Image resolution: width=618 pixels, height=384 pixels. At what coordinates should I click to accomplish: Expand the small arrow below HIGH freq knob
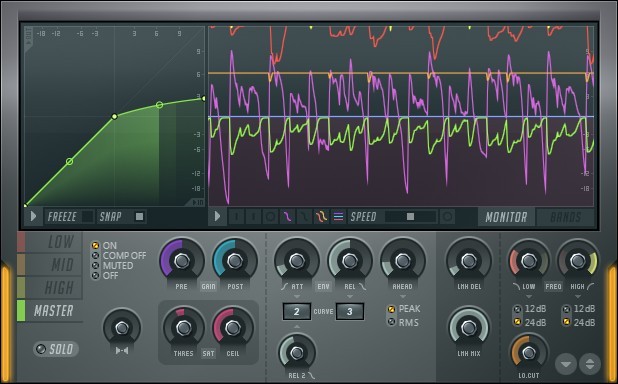578,296
